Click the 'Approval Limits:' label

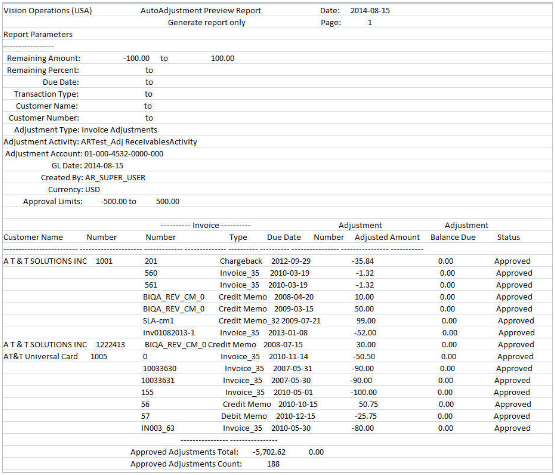tap(53, 202)
